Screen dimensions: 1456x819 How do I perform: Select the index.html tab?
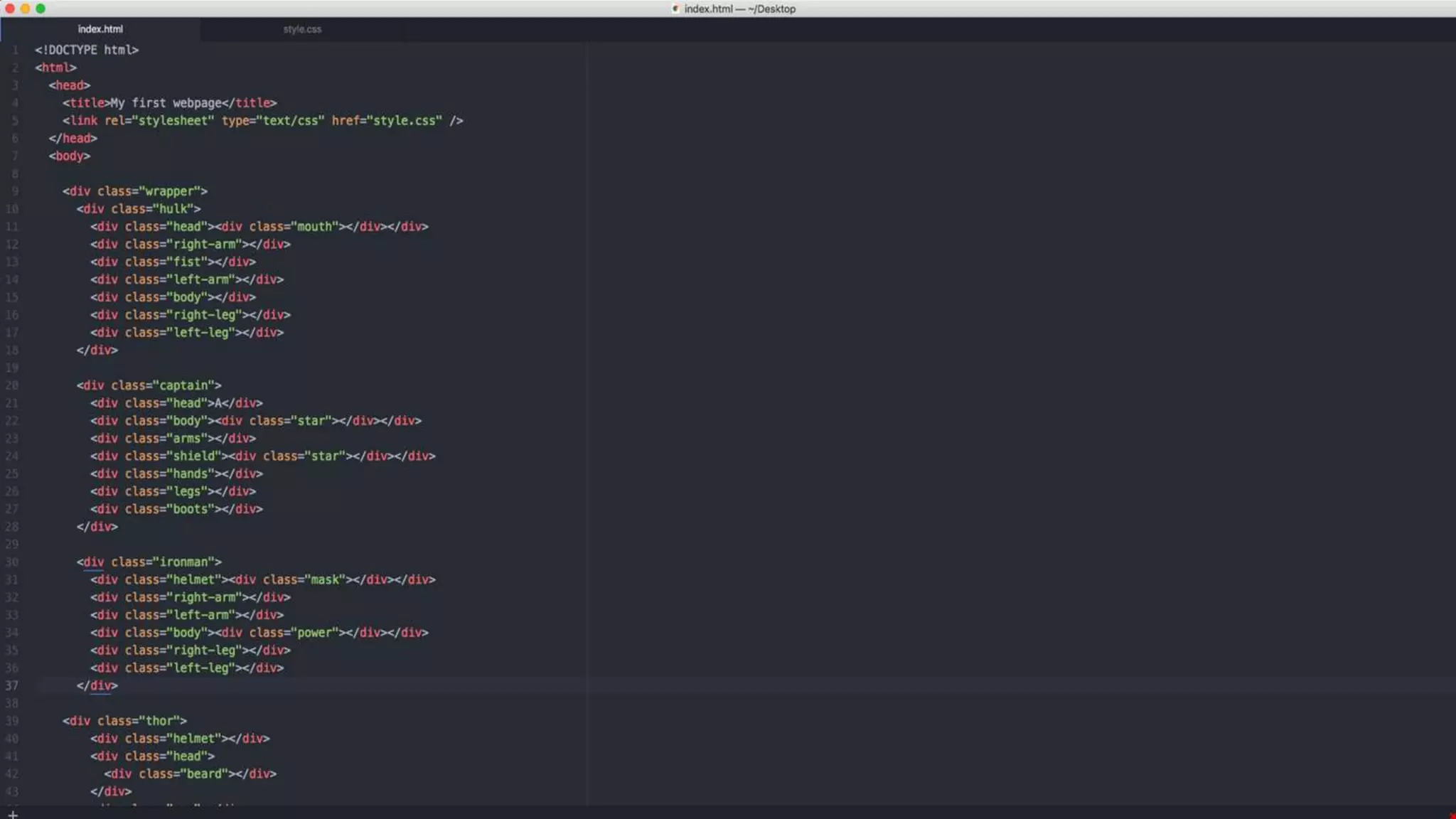pyautogui.click(x=100, y=29)
